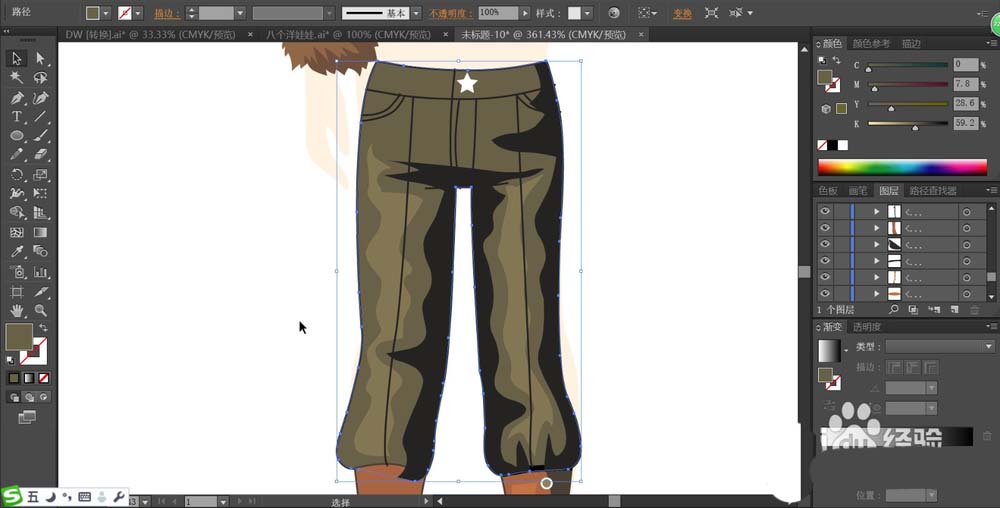Open the opacity 100% arrow flyout

525,13
